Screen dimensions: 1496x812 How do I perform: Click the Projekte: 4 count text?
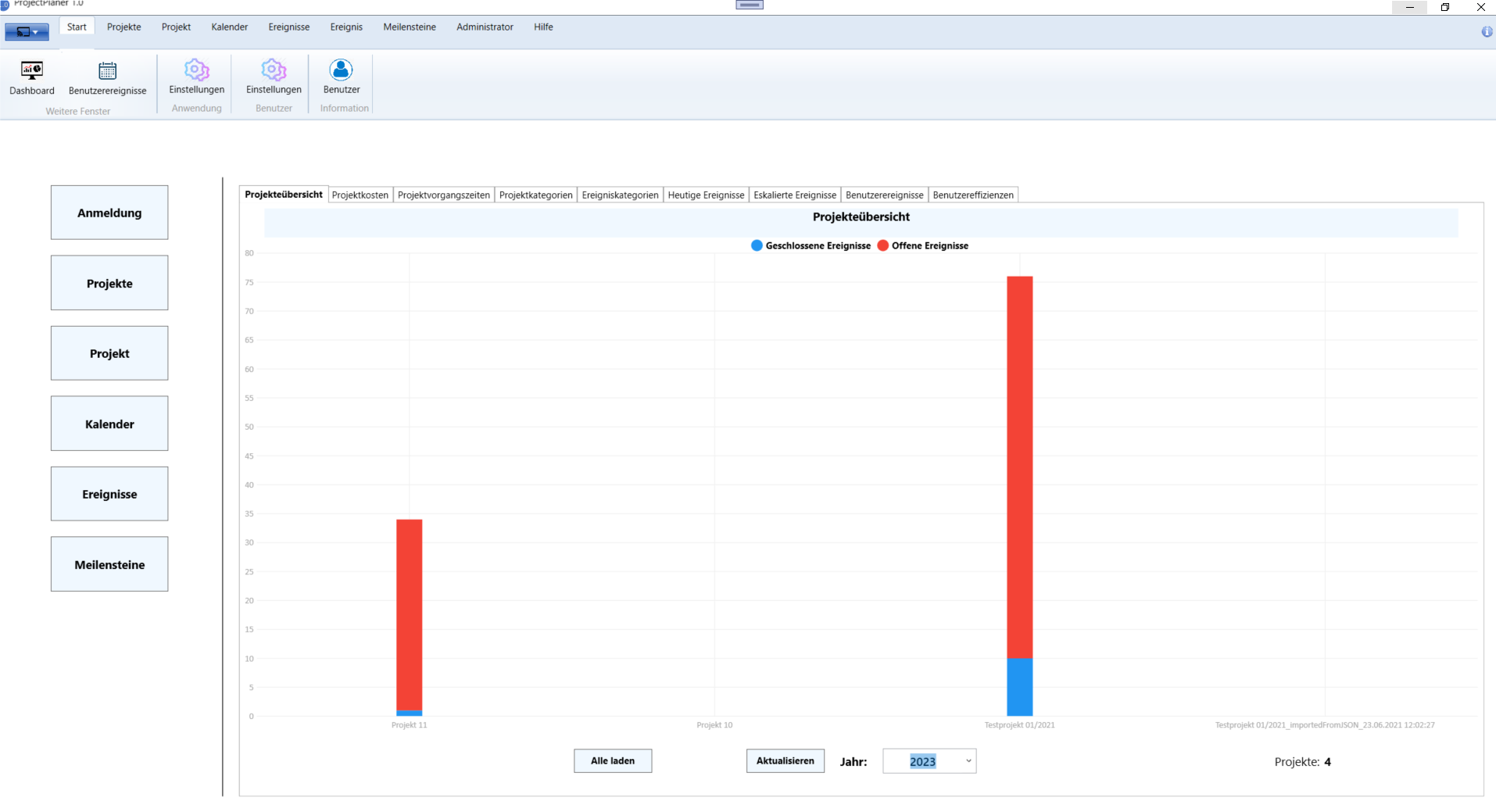click(x=1302, y=762)
